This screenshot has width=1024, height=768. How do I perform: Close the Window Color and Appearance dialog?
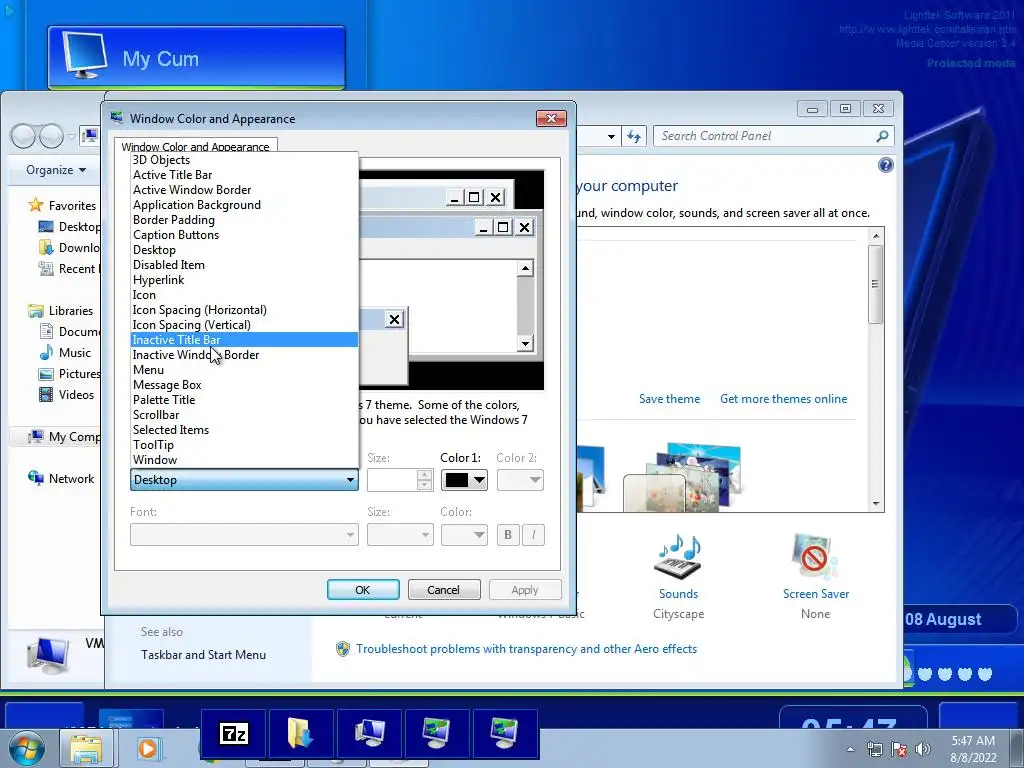[x=551, y=118]
